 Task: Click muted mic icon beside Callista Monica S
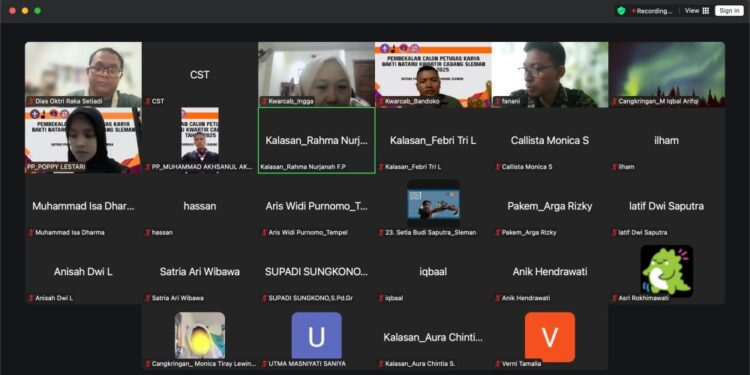coord(497,167)
